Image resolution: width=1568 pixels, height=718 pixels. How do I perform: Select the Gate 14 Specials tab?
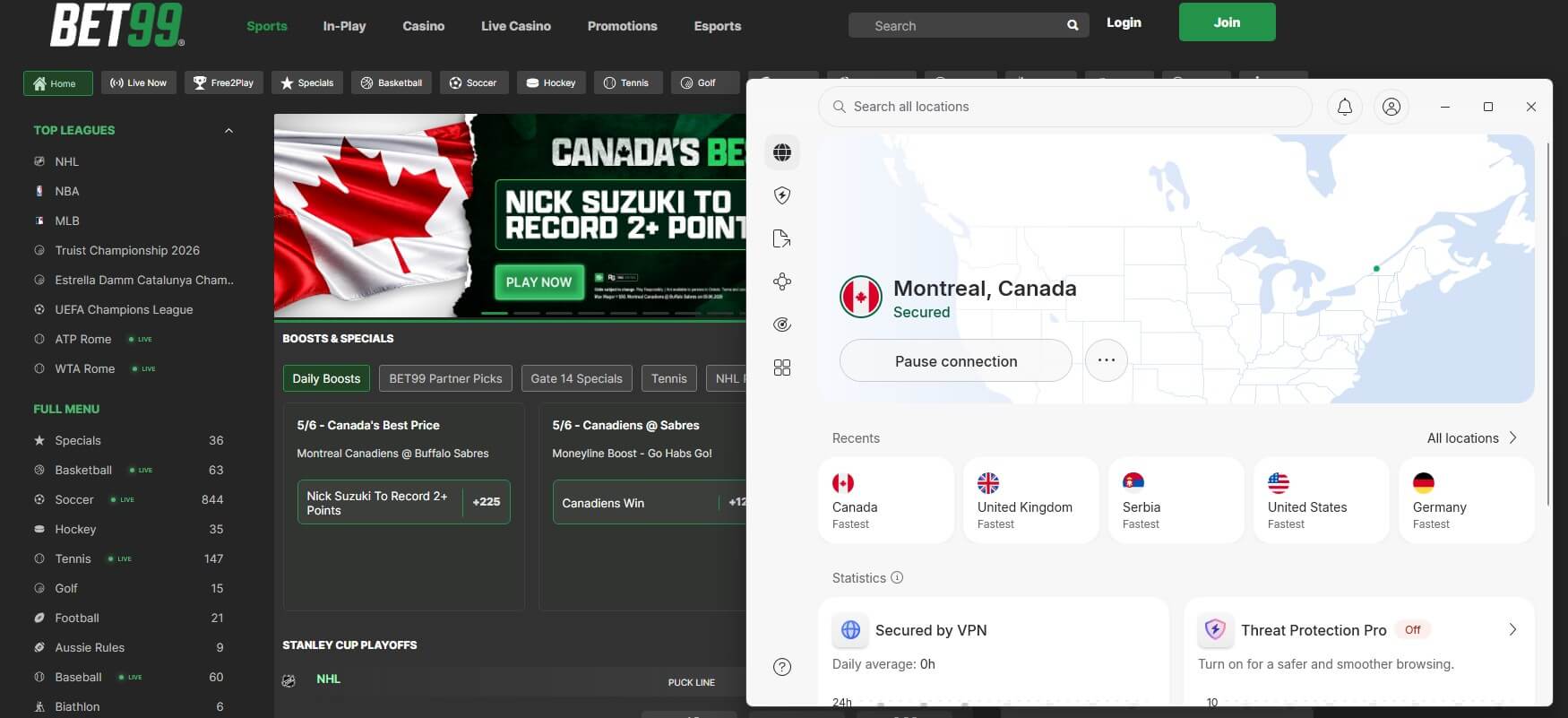tap(576, 378)
